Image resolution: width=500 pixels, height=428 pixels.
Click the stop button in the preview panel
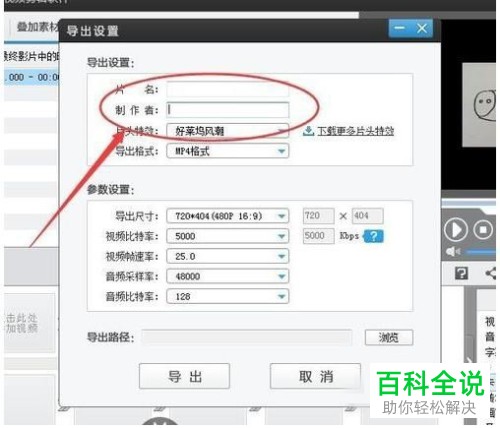pyautogui.click(x=483, y=230)
